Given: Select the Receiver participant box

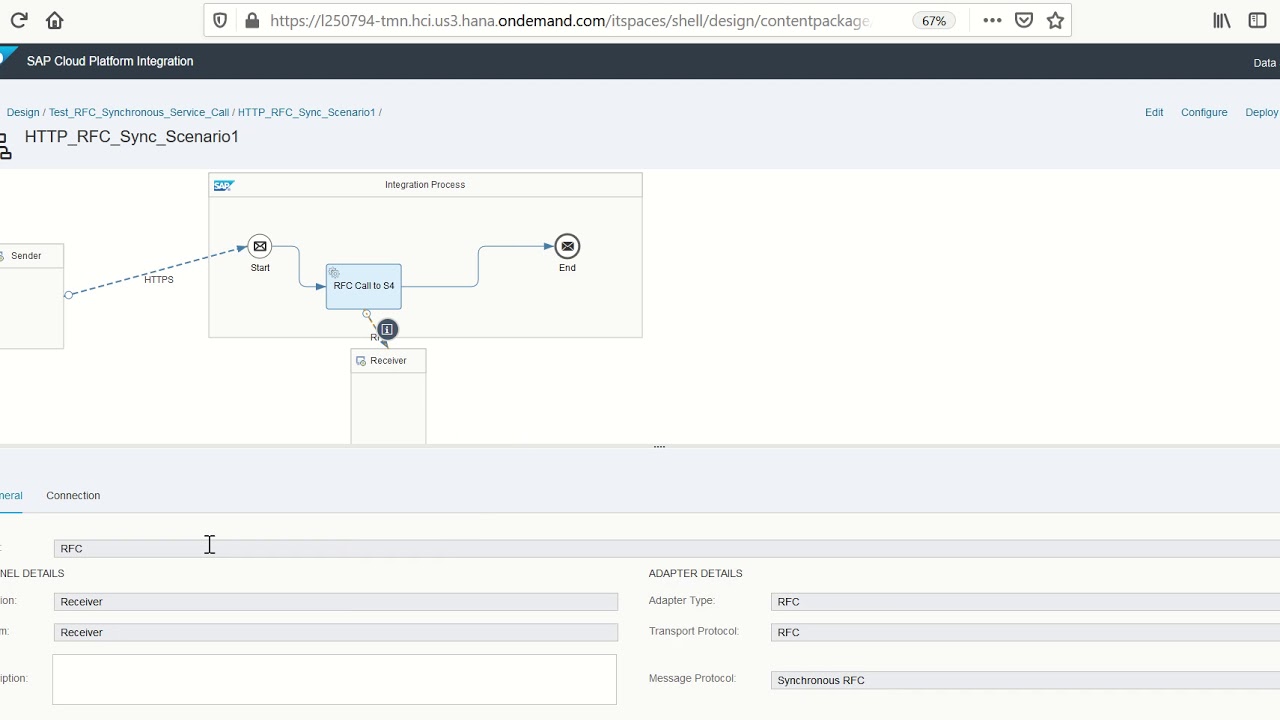Looking at the screenshot, I should point(388,396).
